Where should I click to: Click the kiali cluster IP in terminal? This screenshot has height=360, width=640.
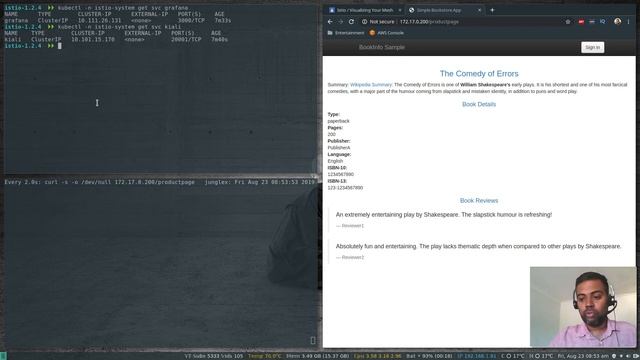pos(93,40)
